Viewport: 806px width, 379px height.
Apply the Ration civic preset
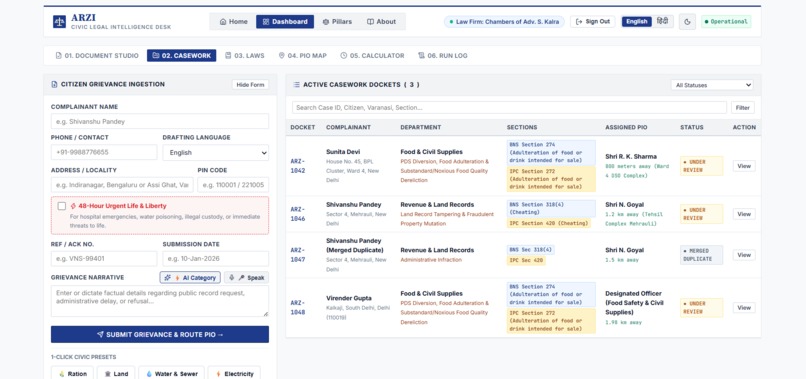tap(72, 373)
